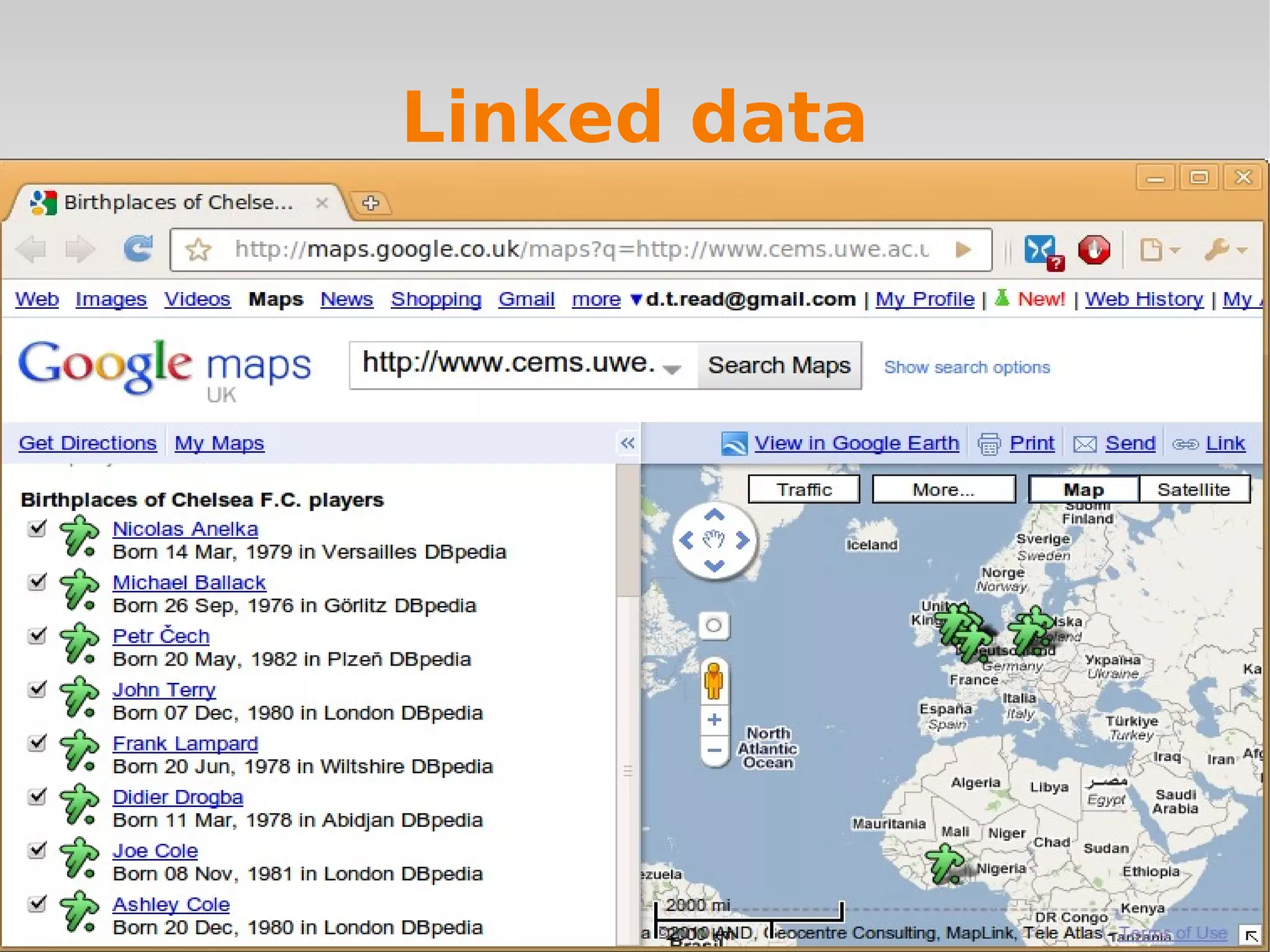This screenshot has height=952, width=1270.
Task: Pan the map up
Action: click(x=714, y=515)
